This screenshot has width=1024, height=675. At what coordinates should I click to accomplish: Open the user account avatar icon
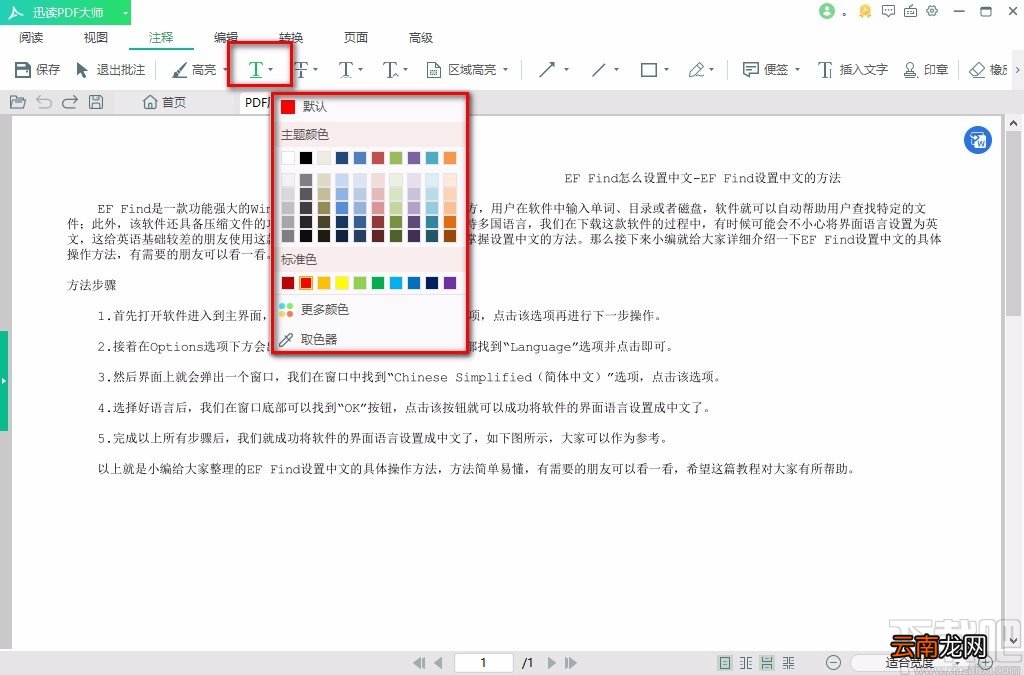(827, 11)
